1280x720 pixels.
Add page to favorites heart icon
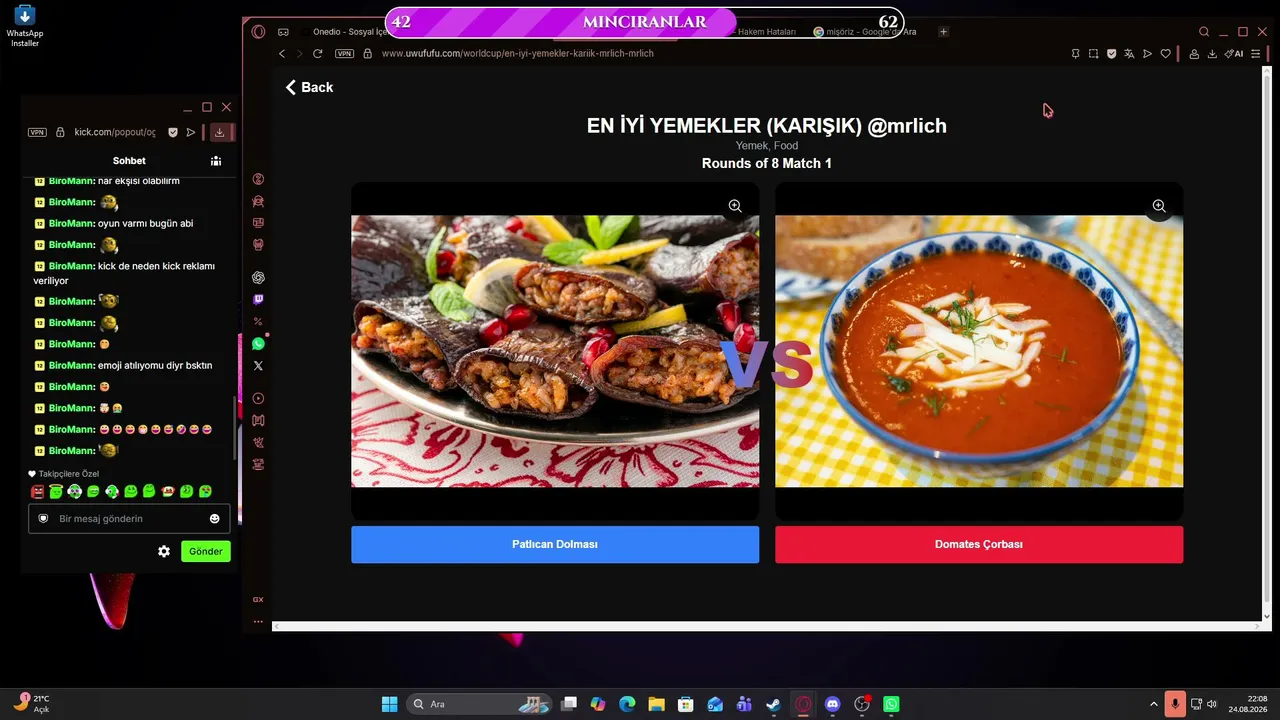tap(1165, 53)
